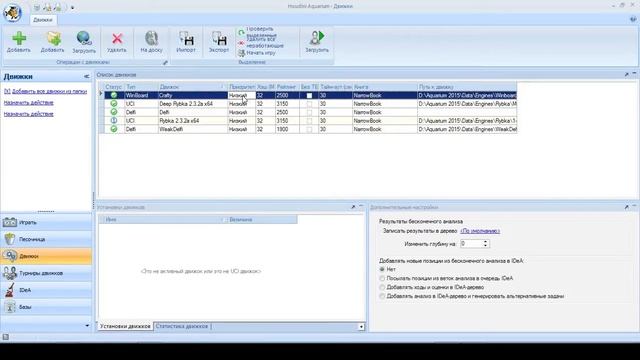Screen dimensions: 640x360
Task: Click the По умолчанию link
Action: (480, 231)
